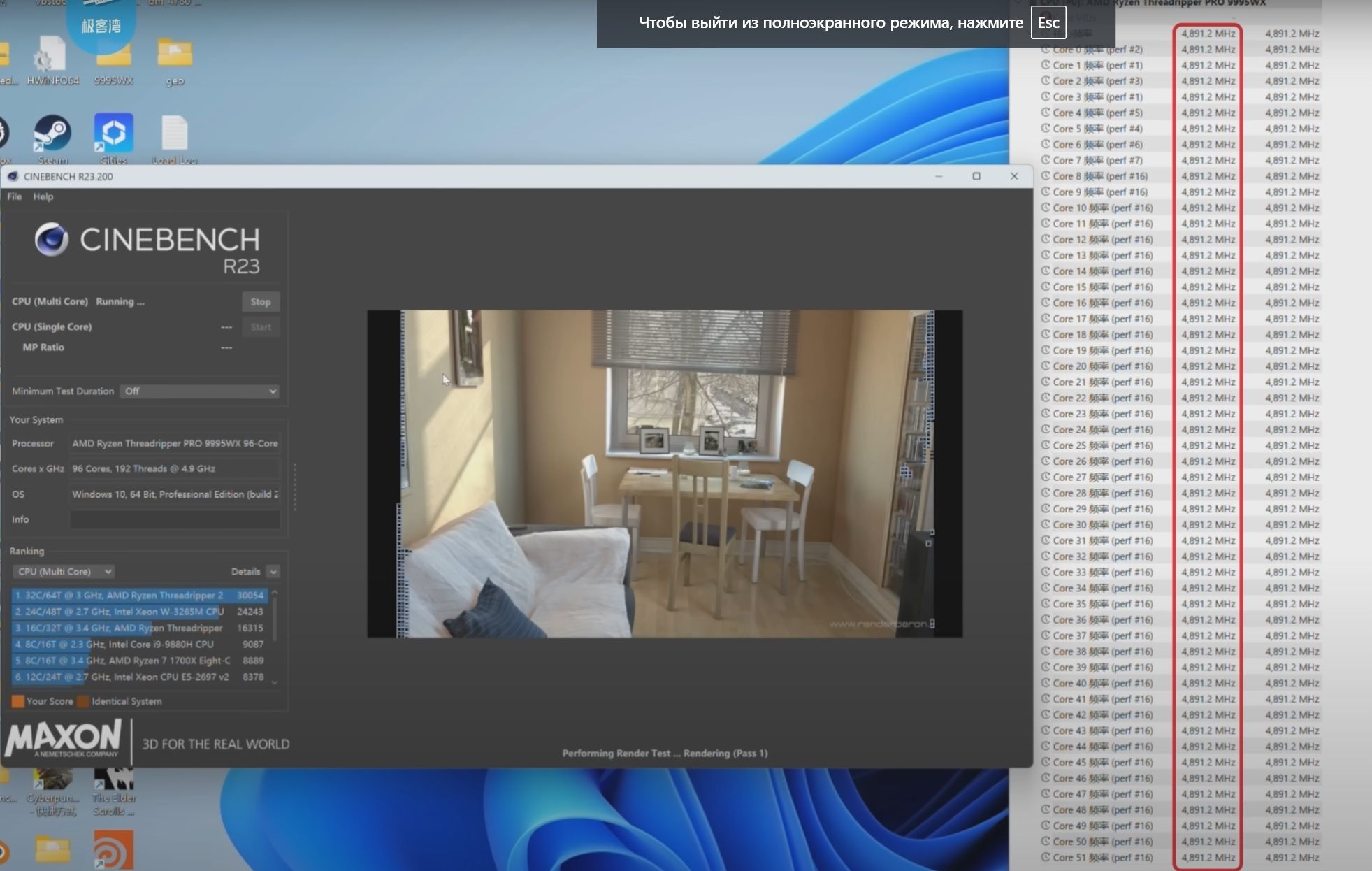Open the Help menu in Cinebench
The width and height of the screenshot is (1372, 871).
click(43, 196)
